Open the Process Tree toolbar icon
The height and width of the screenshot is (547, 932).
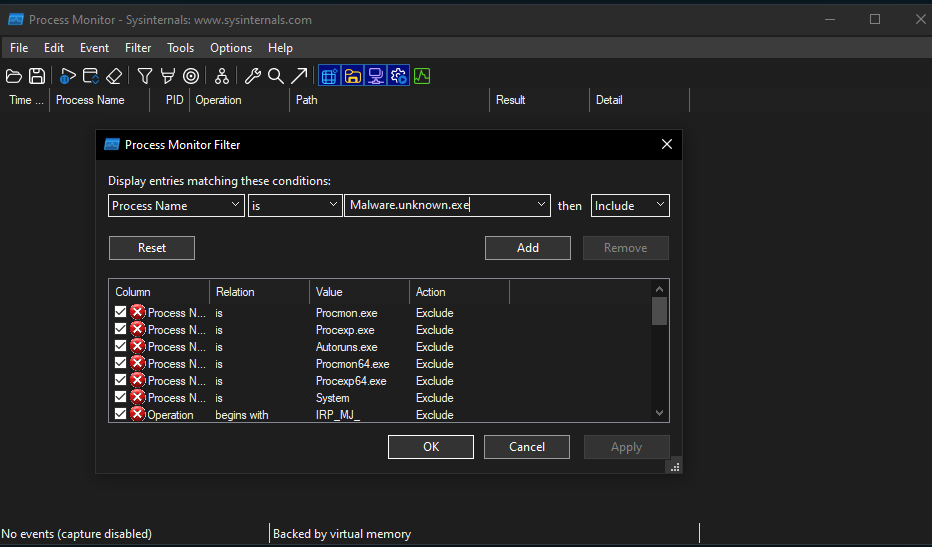(x=222, y=76)
